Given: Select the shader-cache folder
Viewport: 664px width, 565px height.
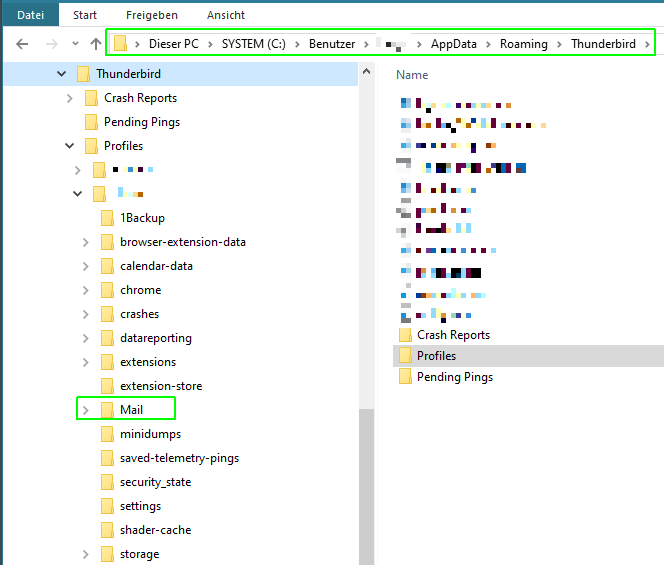Looking at the screenshot, I should [x=155, y=530].
